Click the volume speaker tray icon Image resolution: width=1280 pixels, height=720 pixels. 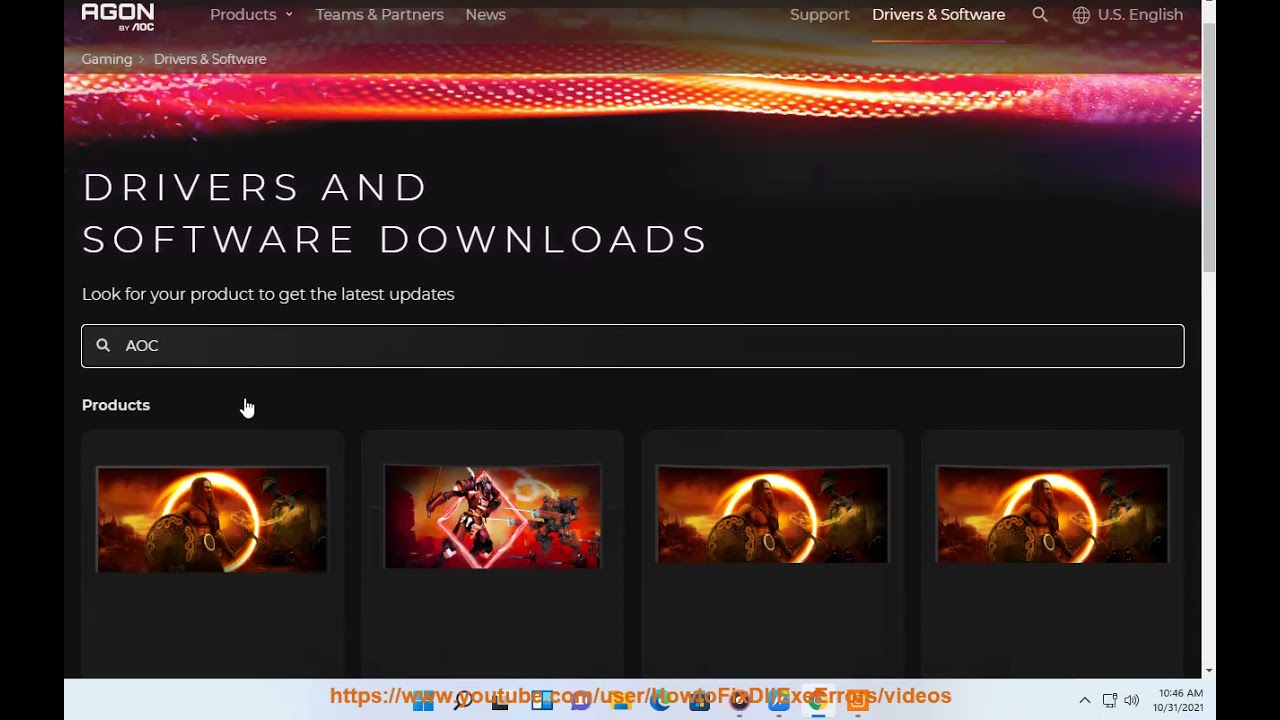pos(1132,701)
